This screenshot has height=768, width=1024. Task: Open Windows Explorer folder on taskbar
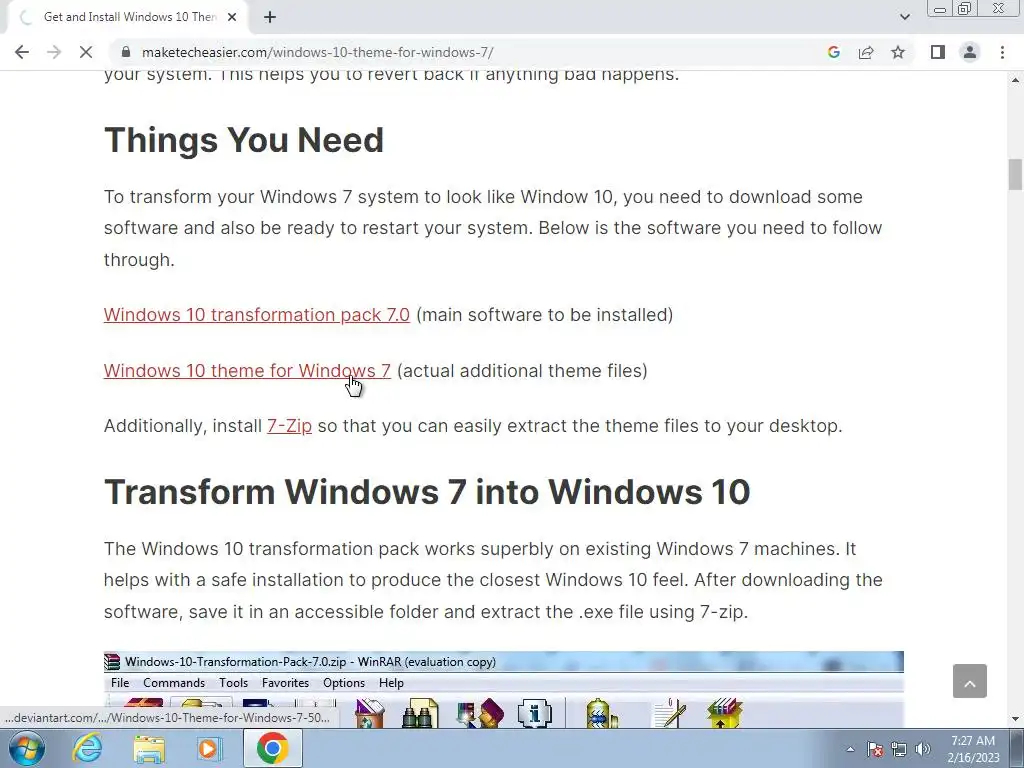click(149, 748)
